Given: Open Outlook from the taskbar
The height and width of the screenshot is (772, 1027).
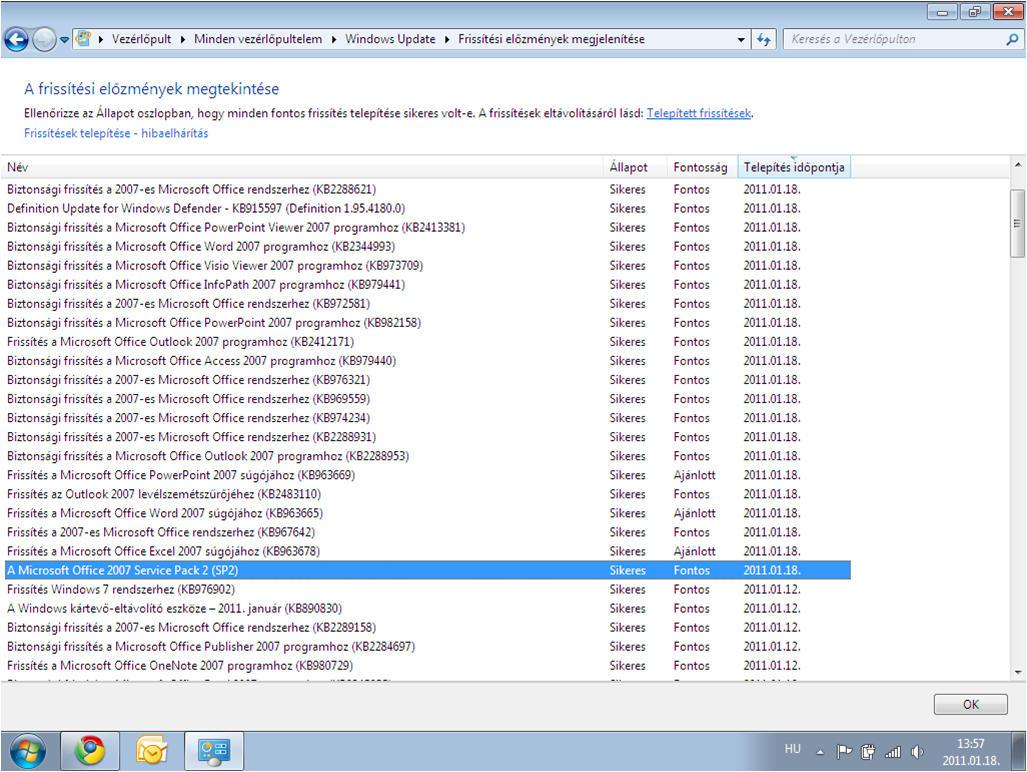Looking at the screenshot, I should (151, 751).
